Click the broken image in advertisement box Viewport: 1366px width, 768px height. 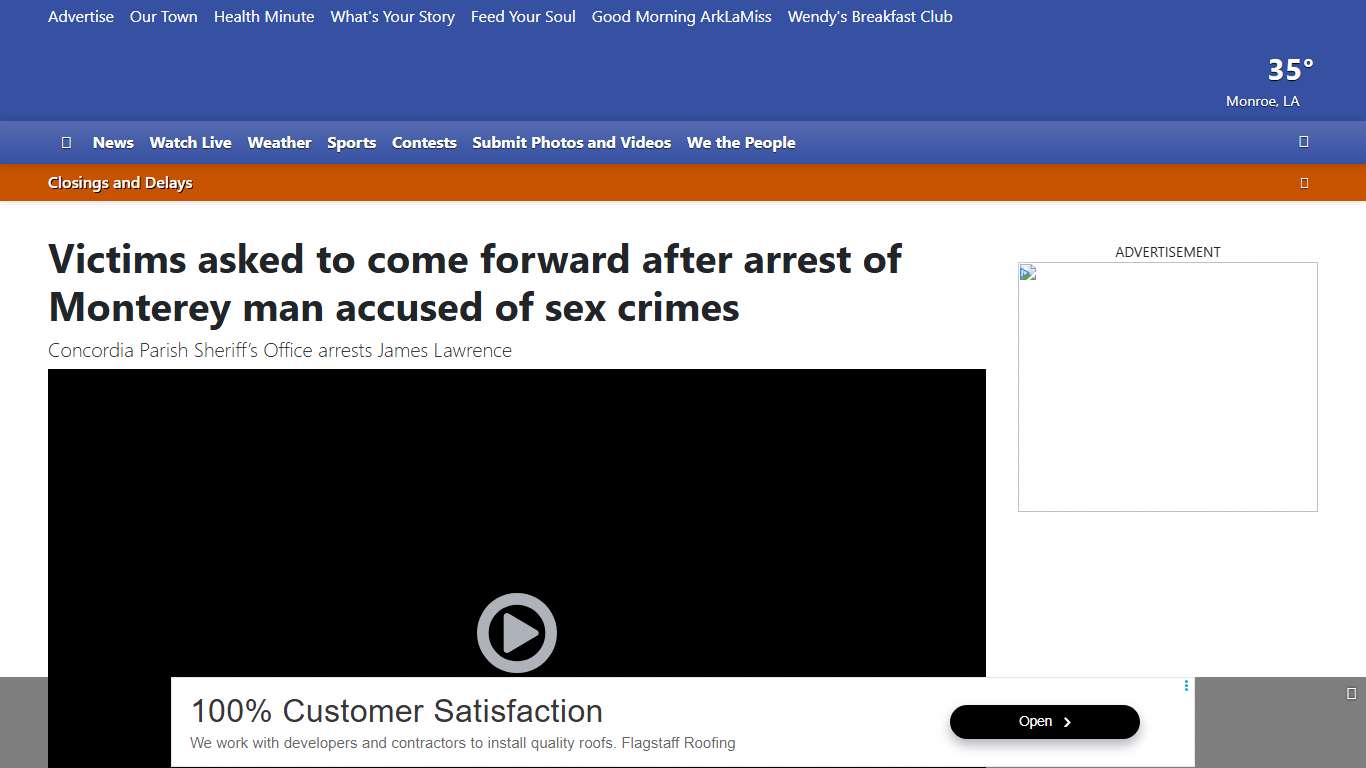pyautogui.click(x=1028, y=273)
